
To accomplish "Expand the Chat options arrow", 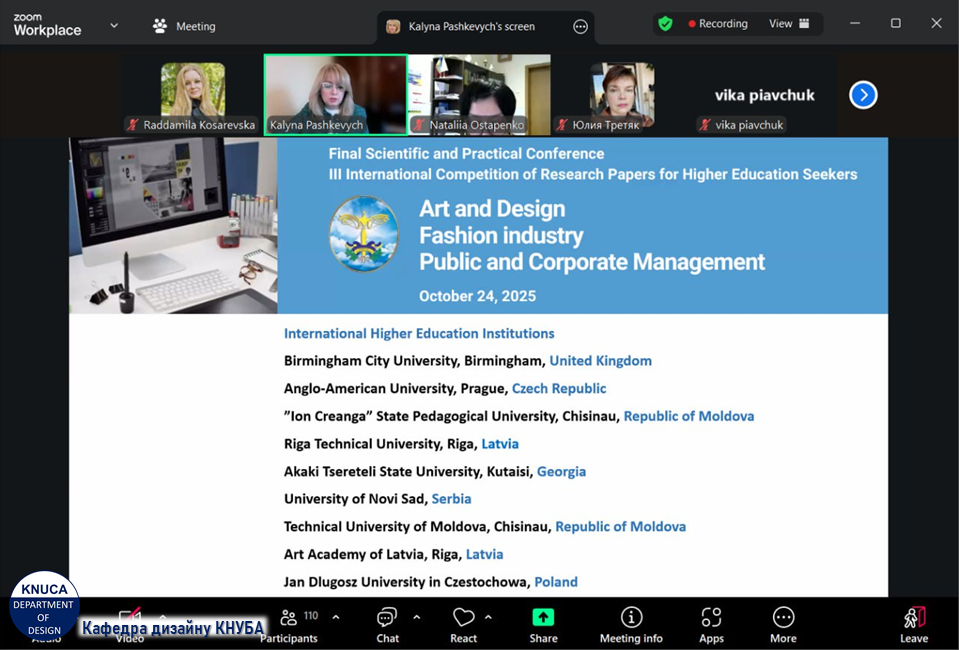I will pos(417,617).
